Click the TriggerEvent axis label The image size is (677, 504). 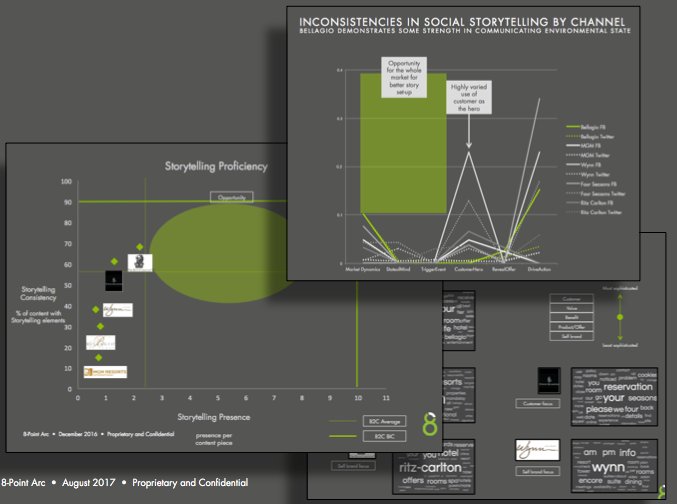[x=433, y=269]
